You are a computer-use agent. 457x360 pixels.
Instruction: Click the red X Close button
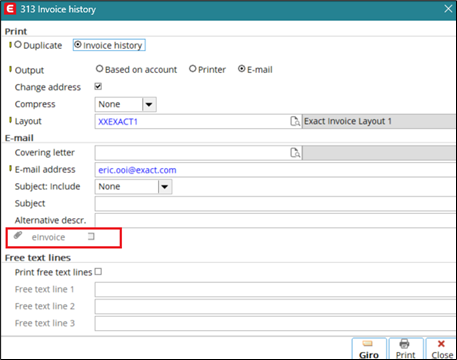[x=441, y=349]
